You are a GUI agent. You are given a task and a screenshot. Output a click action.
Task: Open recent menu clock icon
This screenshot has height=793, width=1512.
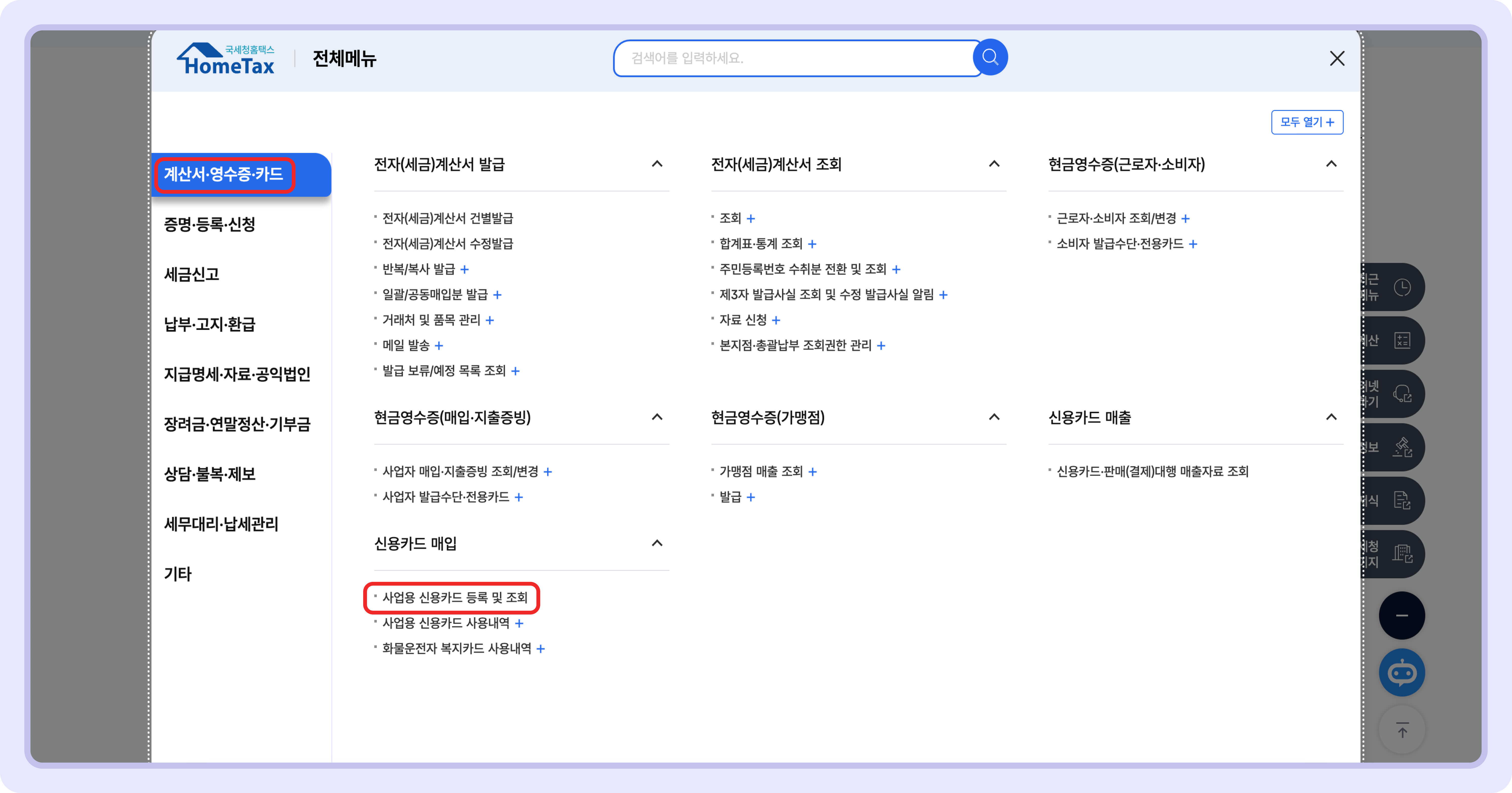point(1402,287)
